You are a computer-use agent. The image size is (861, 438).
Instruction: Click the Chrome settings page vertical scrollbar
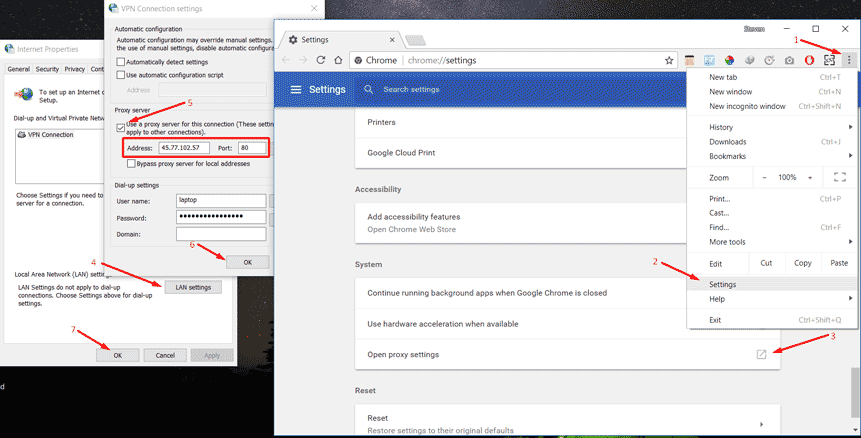click(857, 392)
